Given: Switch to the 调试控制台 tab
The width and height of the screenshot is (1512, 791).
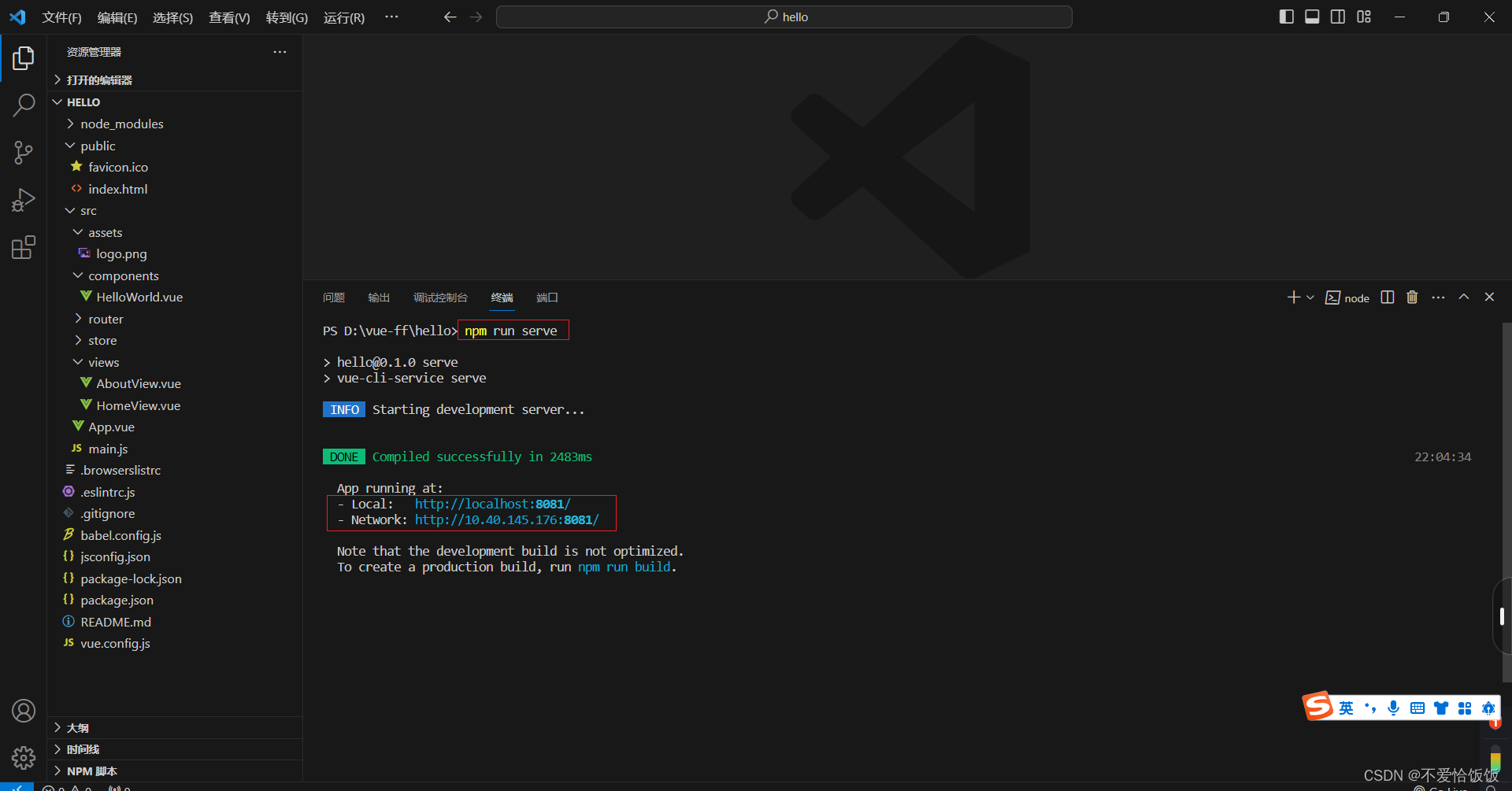Looking at the screenshot, I should point(440,298).
